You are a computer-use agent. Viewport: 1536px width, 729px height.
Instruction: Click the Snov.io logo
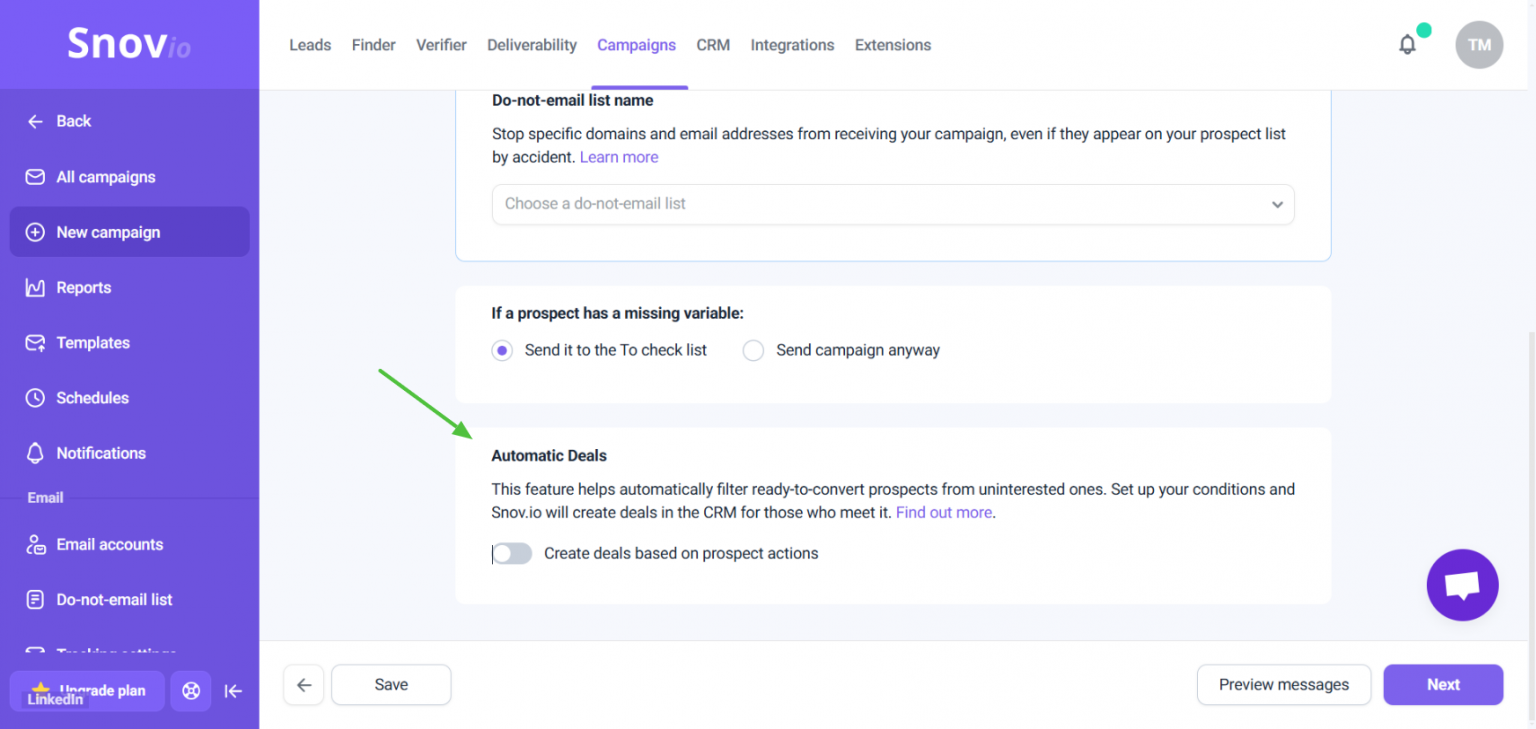pos(129,44)
